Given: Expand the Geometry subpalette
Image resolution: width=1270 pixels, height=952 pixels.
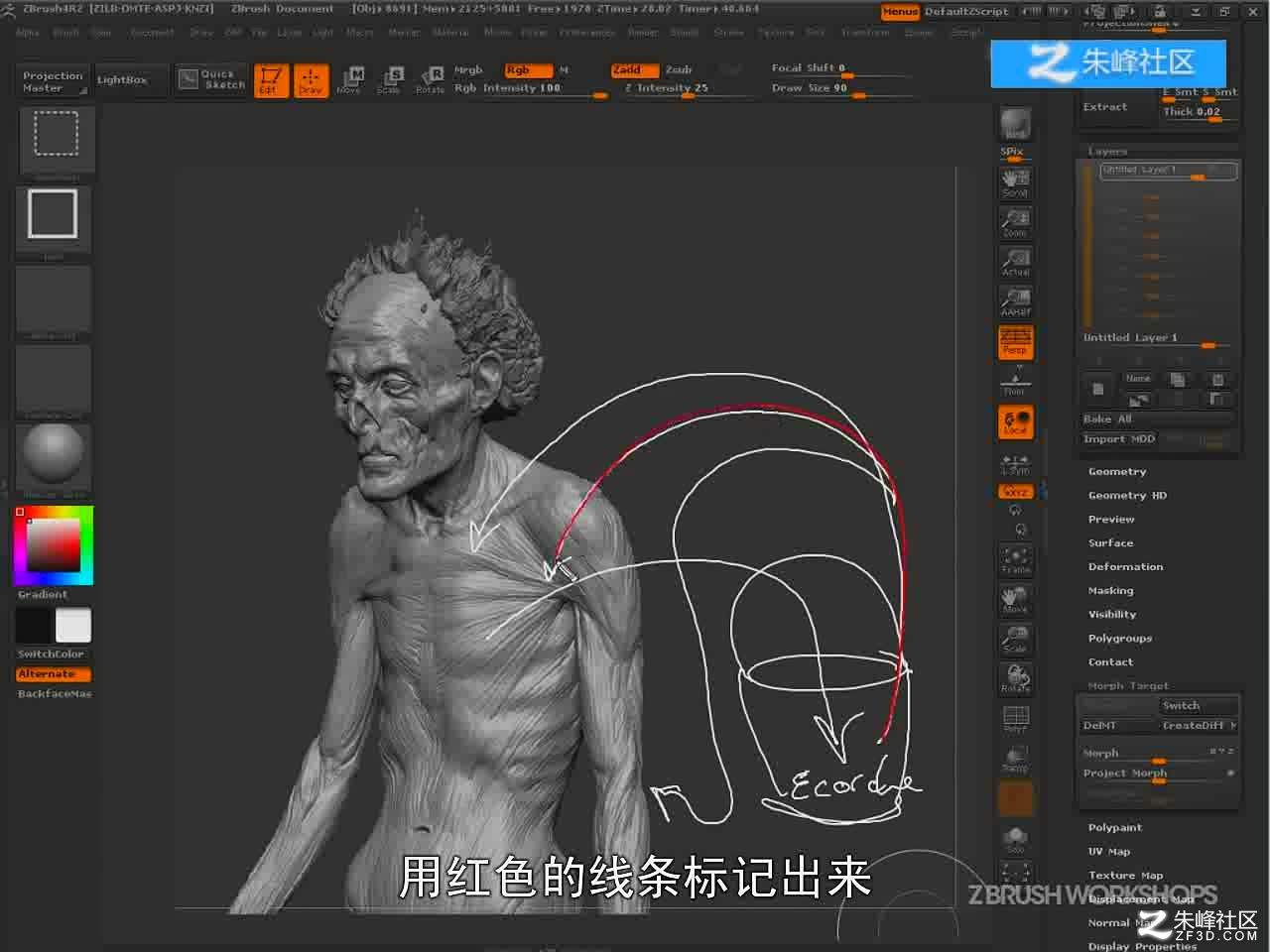Looking at the screenshot, I should pyautogui.click(x=1117, y=472).
